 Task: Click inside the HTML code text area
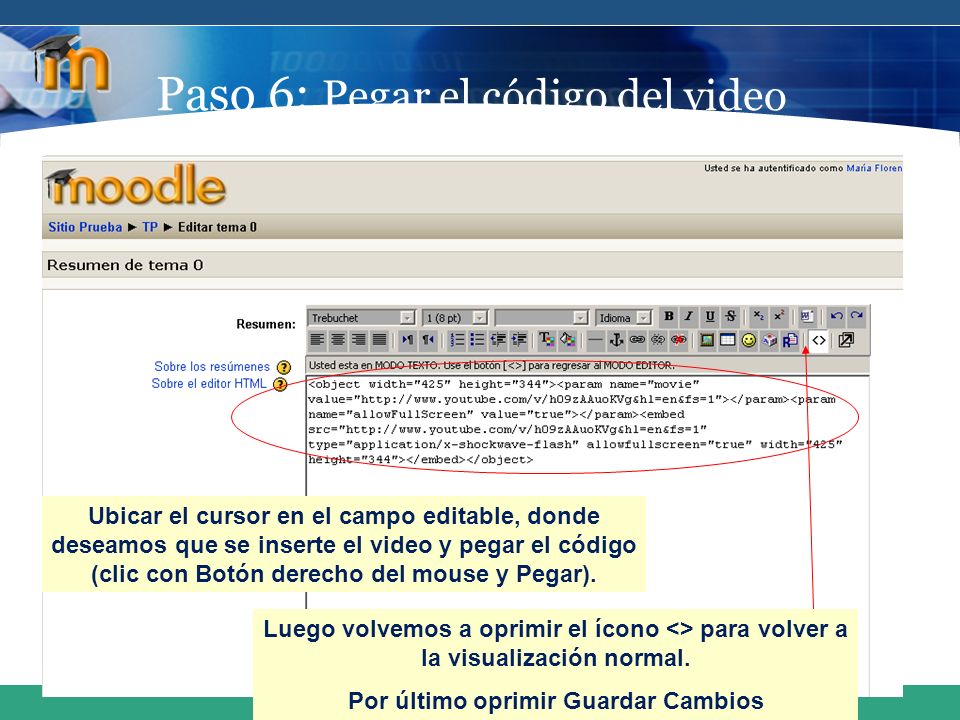point(588,490)
